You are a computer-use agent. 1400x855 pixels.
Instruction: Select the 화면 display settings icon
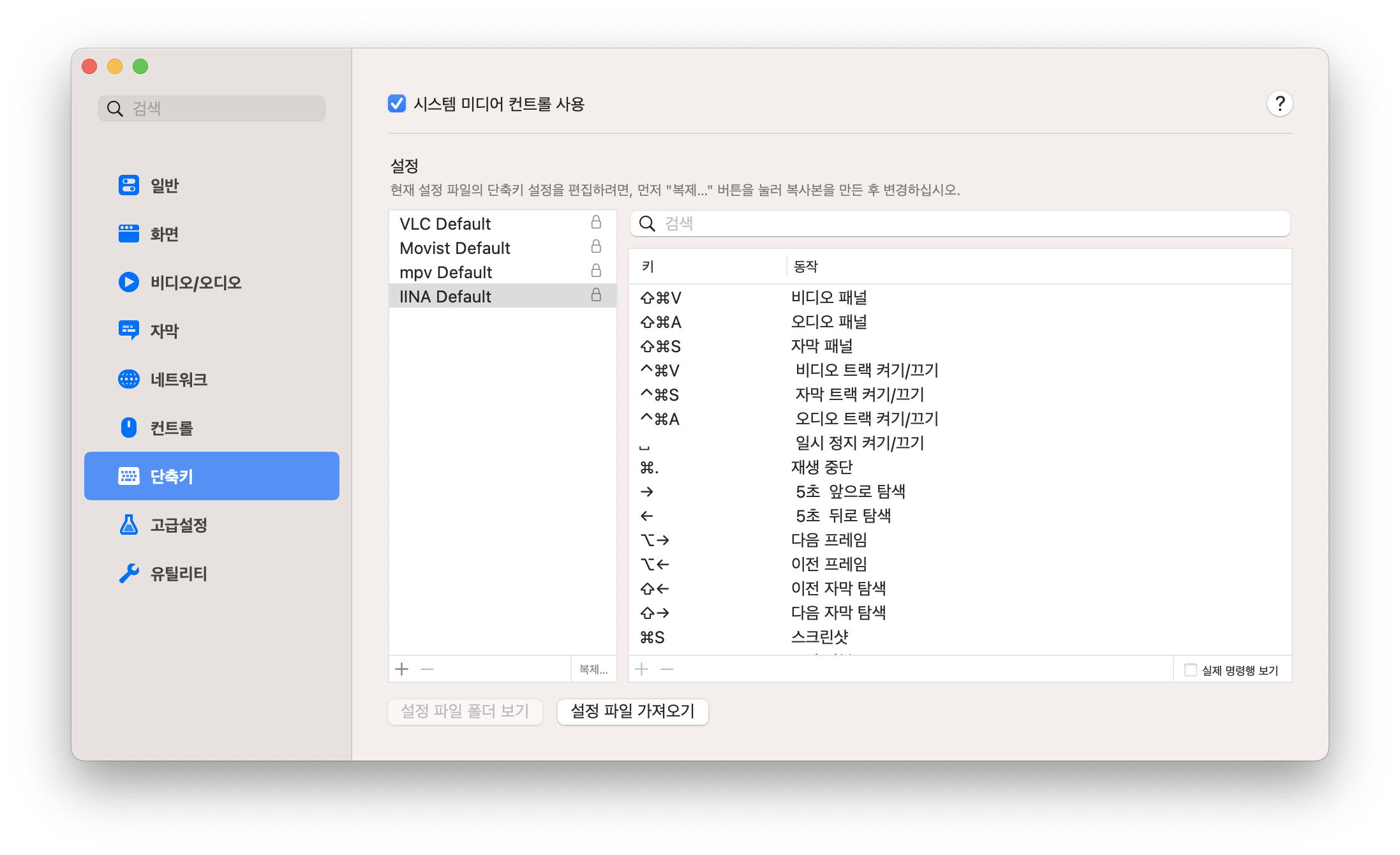pos(129,234)
